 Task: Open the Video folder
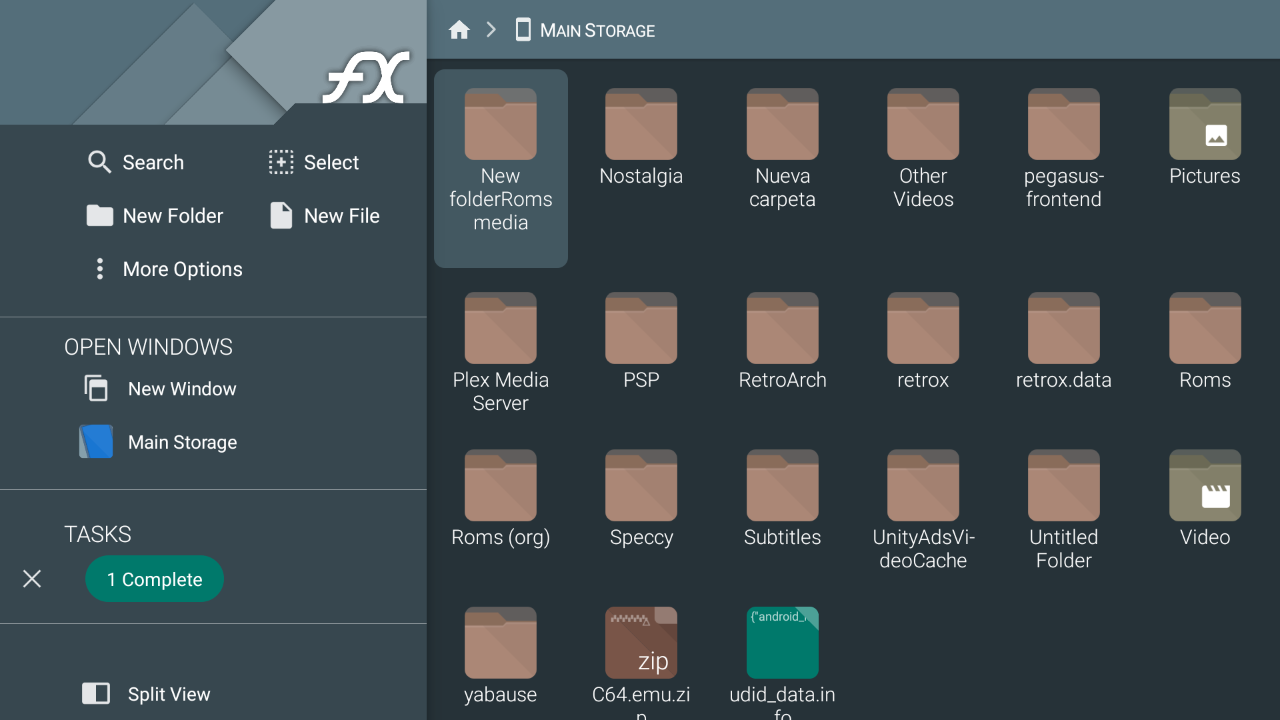pos(1205,499)
